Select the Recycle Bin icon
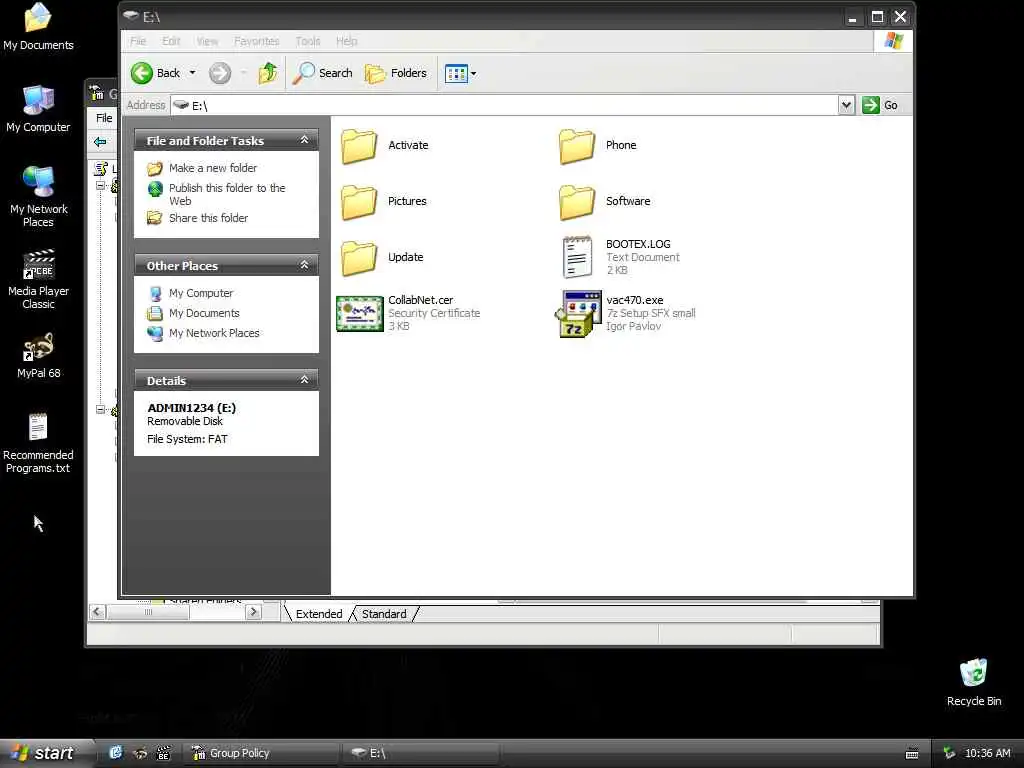1024x768 pixels. click(x=974, y=682)
